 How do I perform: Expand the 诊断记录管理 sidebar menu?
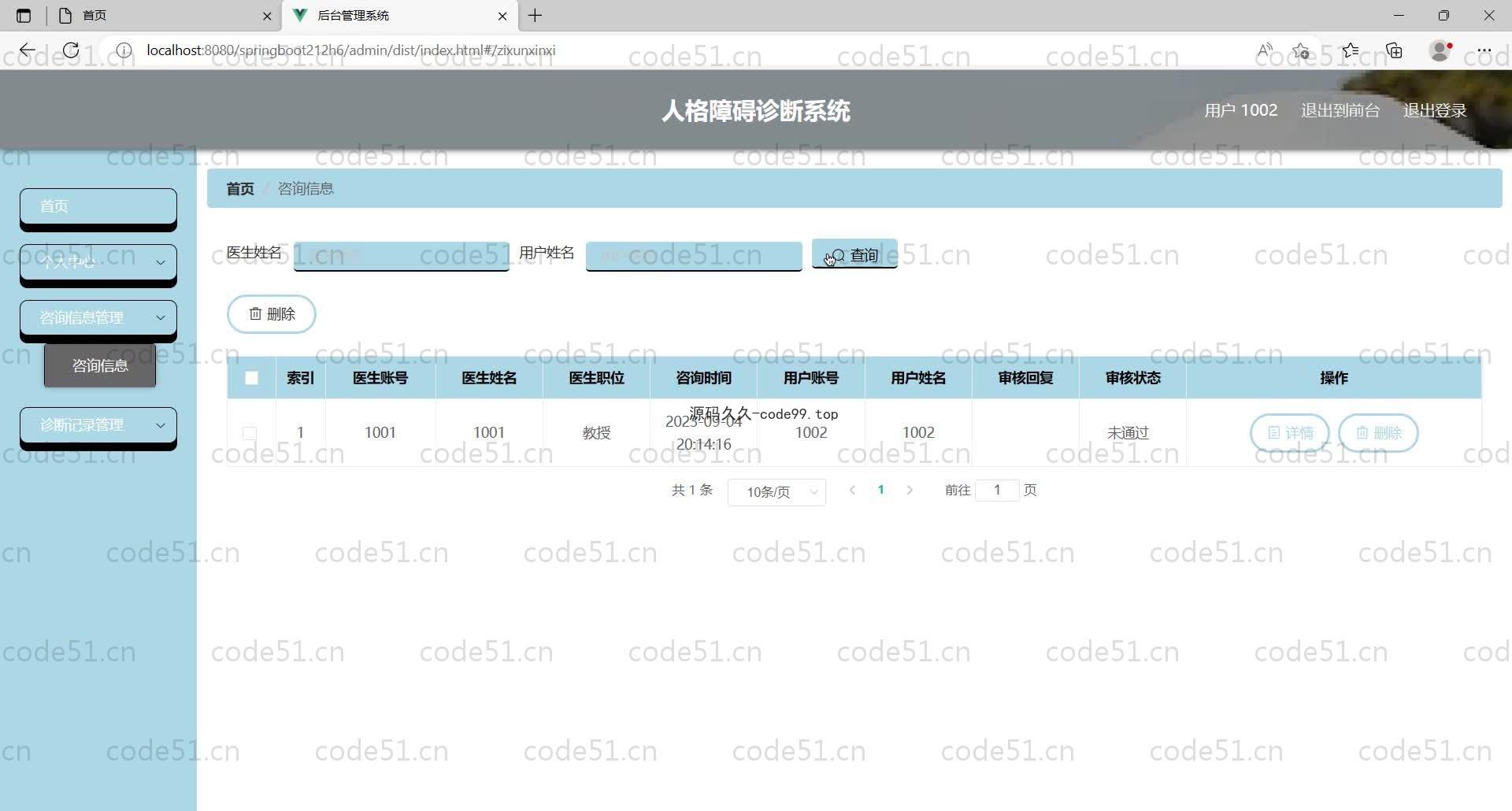[x=98, y=425]
